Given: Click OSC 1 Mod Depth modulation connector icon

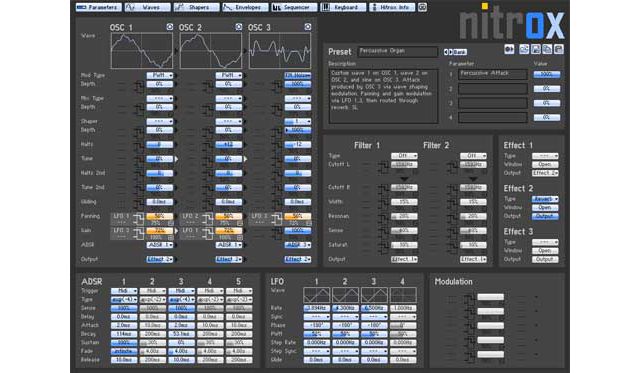Looking at the screenshot, I should pyautogui.click(x=139, y=86).
